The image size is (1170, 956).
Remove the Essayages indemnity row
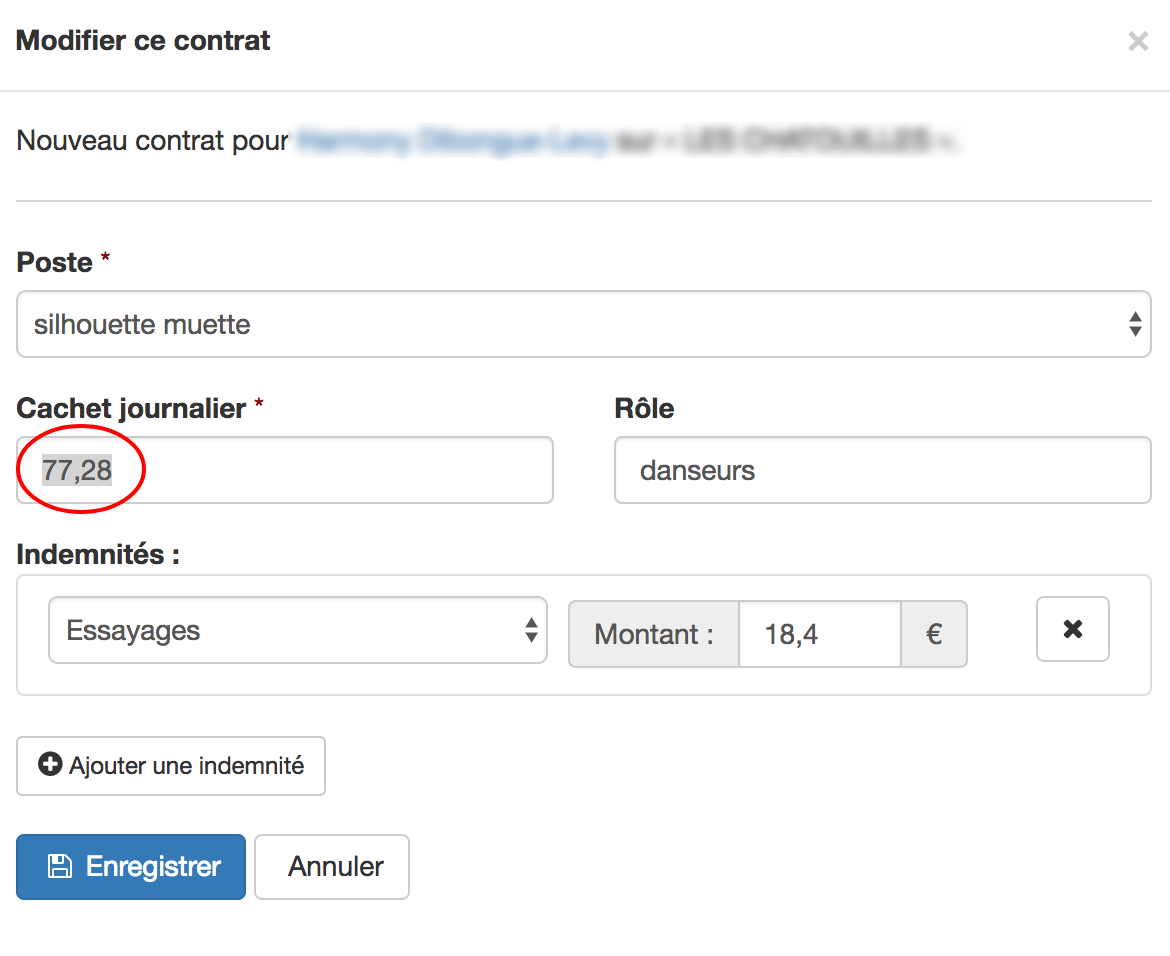[x=1072, y=629]
